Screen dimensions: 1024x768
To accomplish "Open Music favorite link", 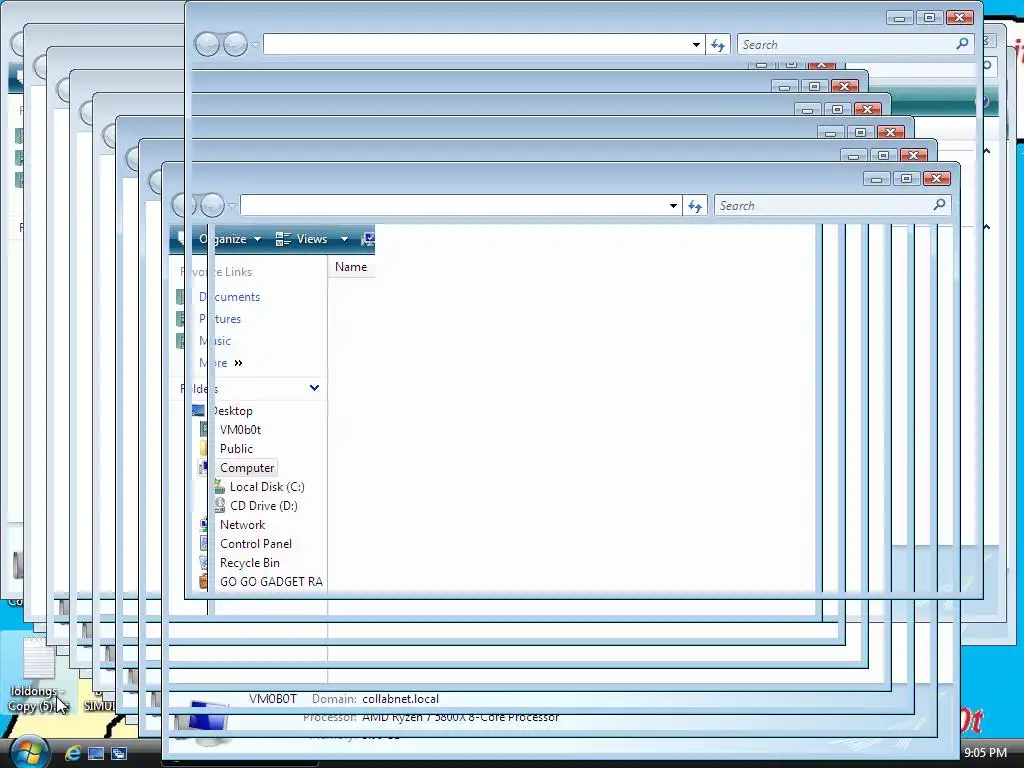I will (215, 341).
